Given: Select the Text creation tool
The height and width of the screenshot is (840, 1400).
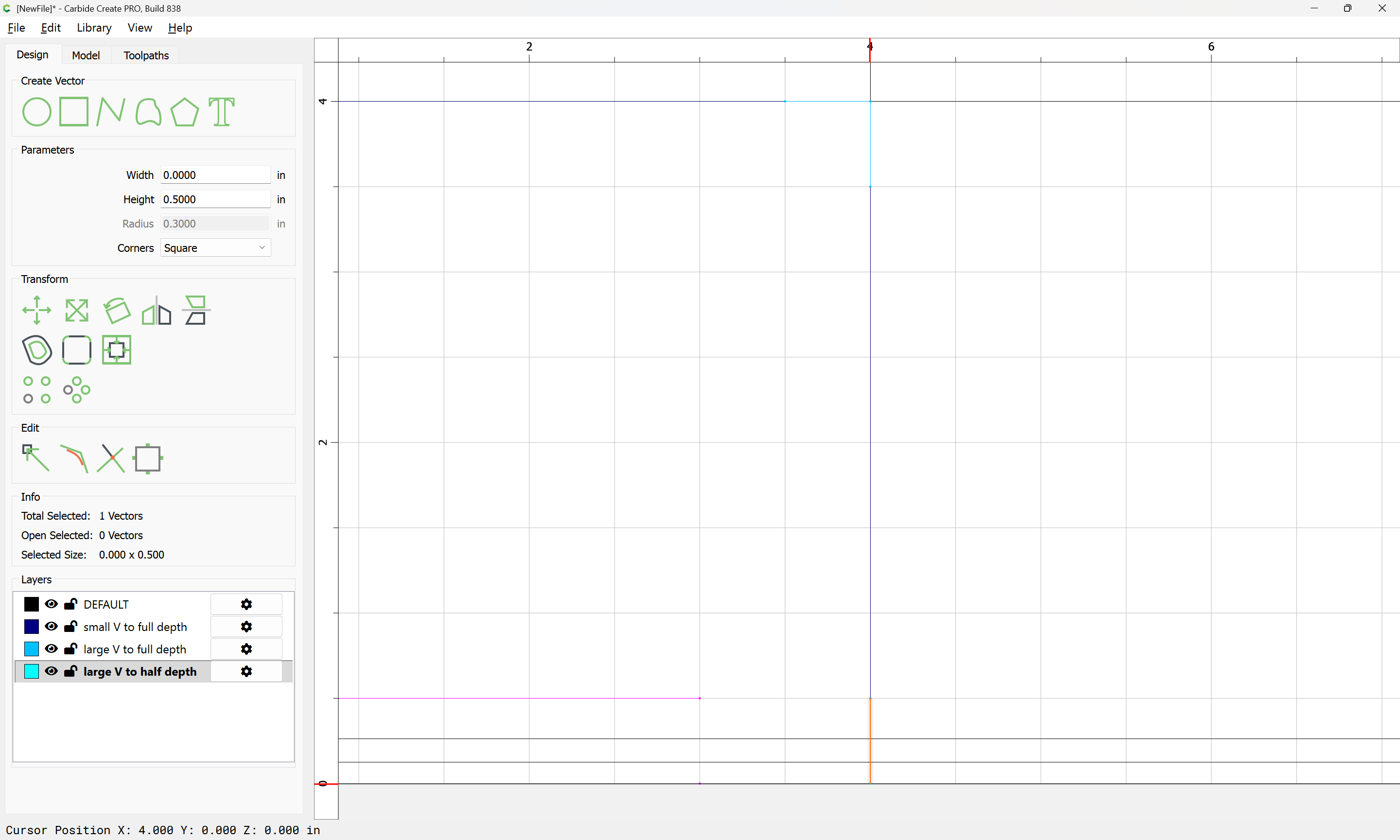Looking at the screenshot, I should 221,111.
